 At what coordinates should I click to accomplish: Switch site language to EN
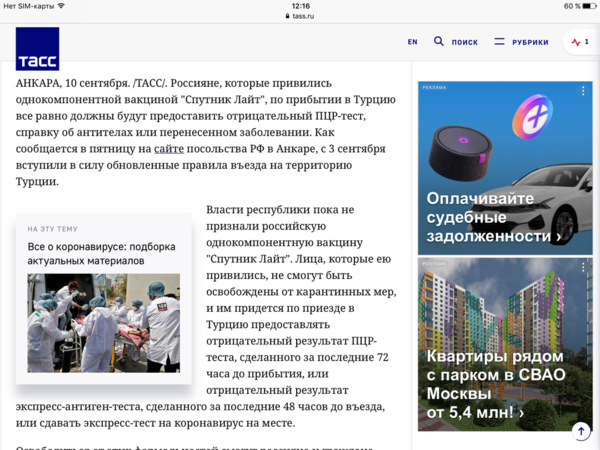point(412,42)
